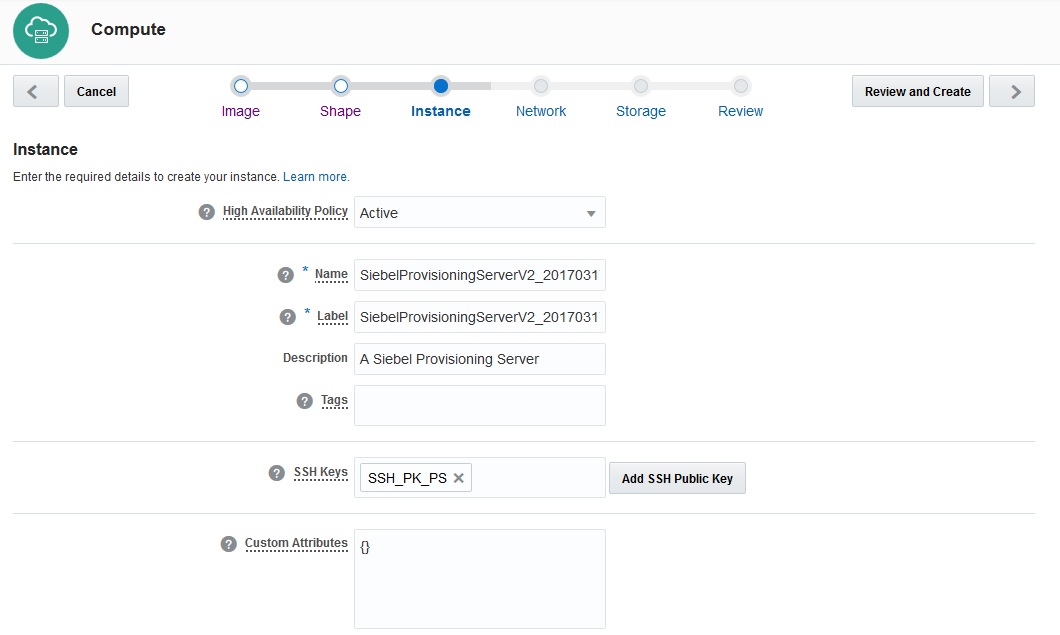Go to the Storage step
This screenshot has height=635, width=1060.
point(640,98)
